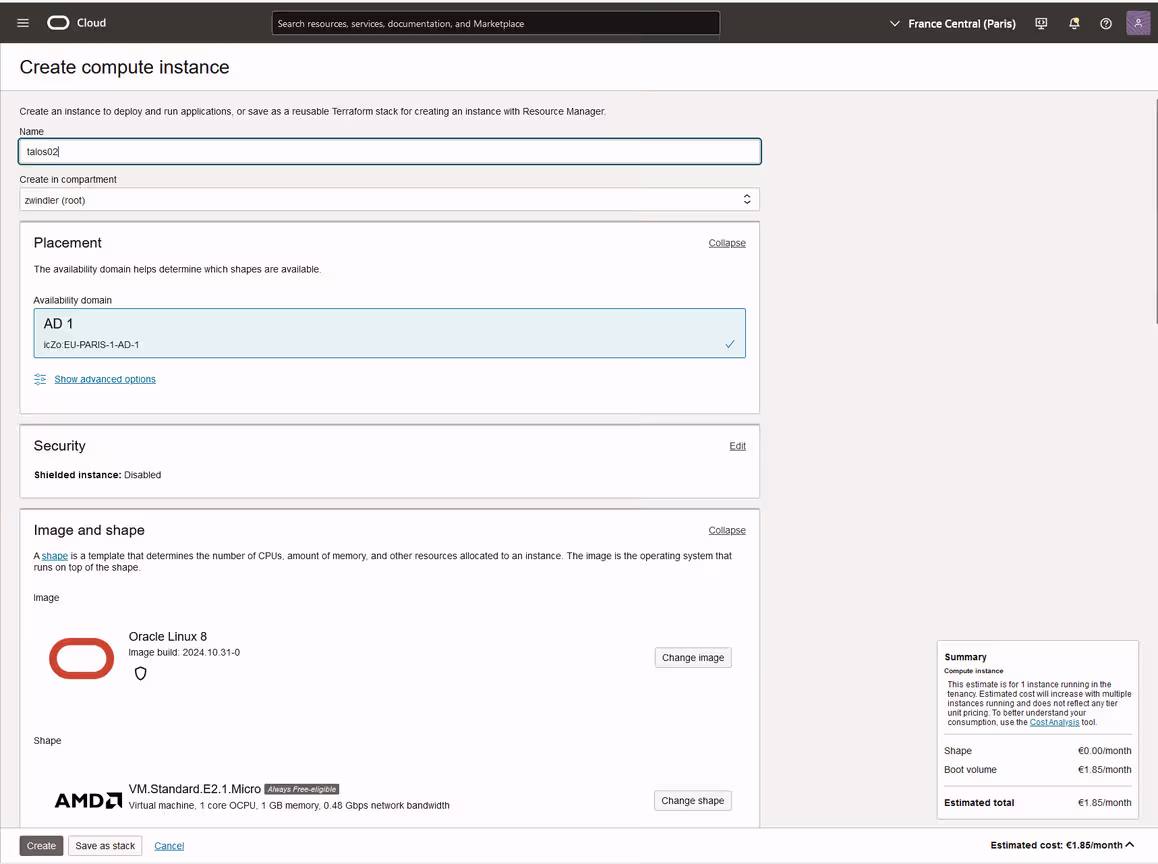Collapse the Placement section

click(727, 243)
